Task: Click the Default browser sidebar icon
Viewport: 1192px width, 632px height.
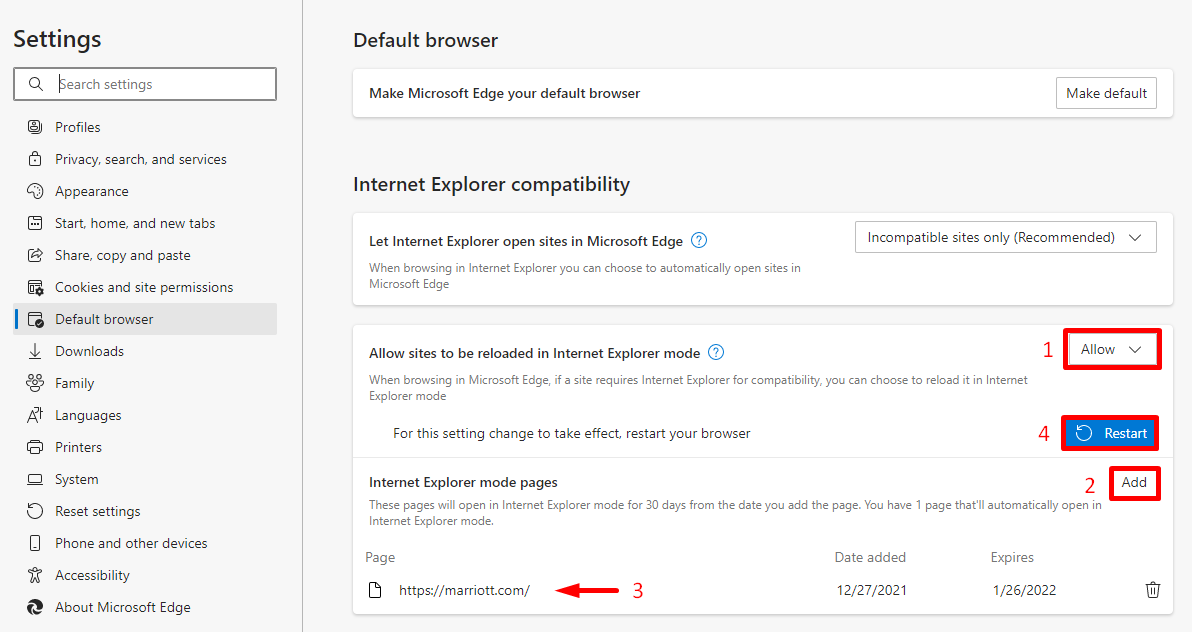Action: (35, 319)
